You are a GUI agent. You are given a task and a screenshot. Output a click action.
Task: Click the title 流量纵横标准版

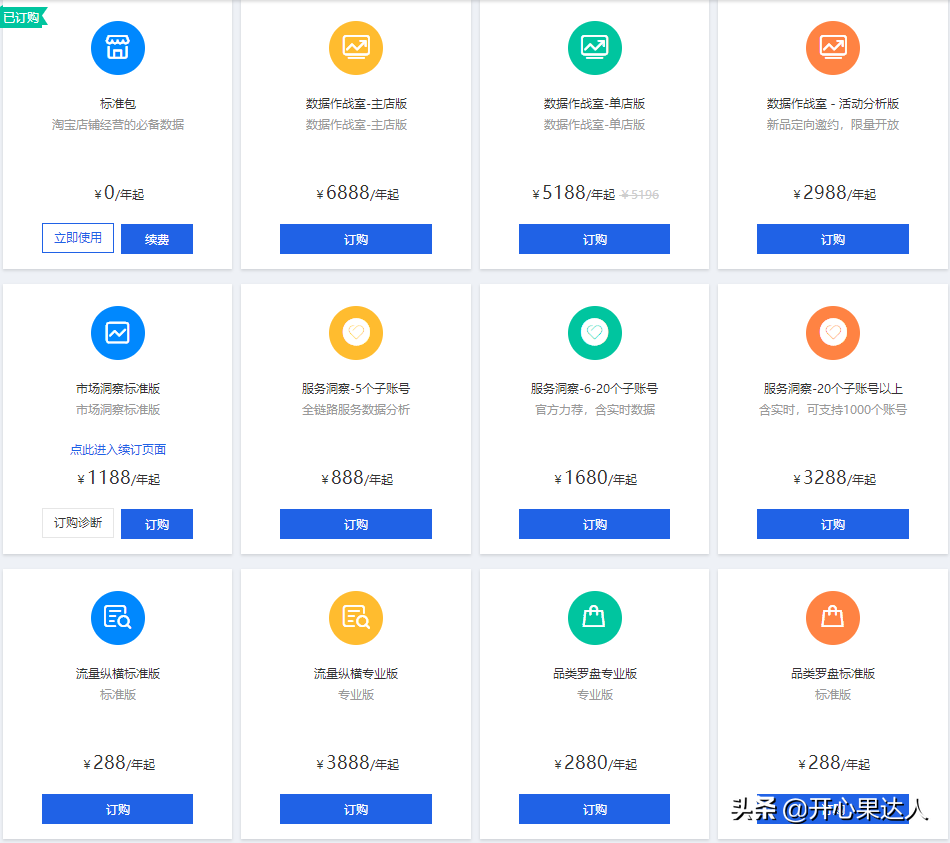coord(118,673)
